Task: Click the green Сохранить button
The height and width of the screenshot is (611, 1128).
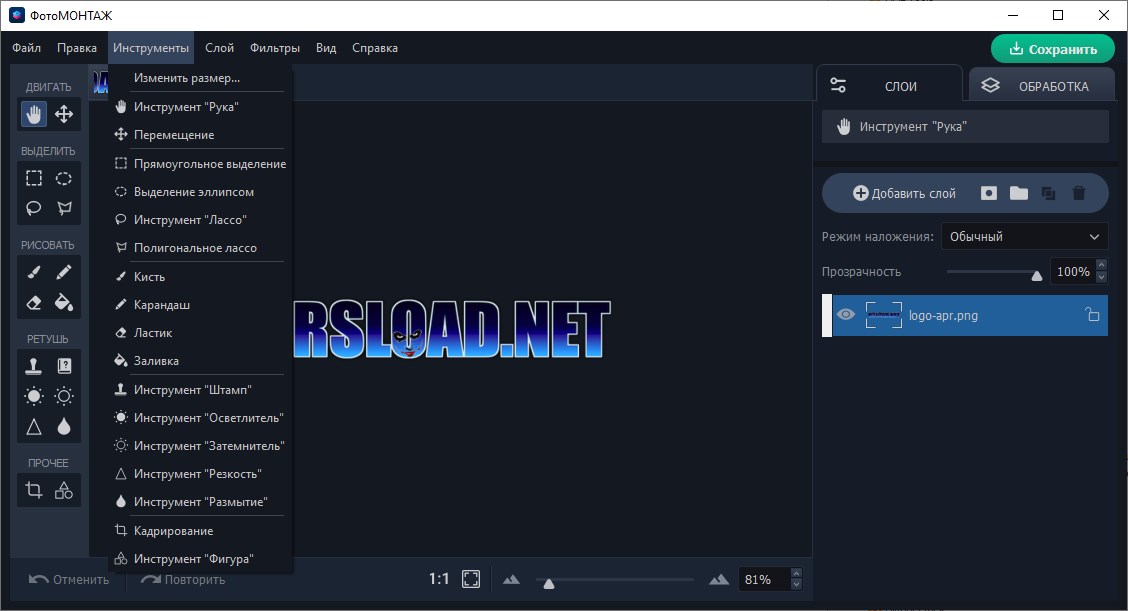Action: (x=1052, y=49)
